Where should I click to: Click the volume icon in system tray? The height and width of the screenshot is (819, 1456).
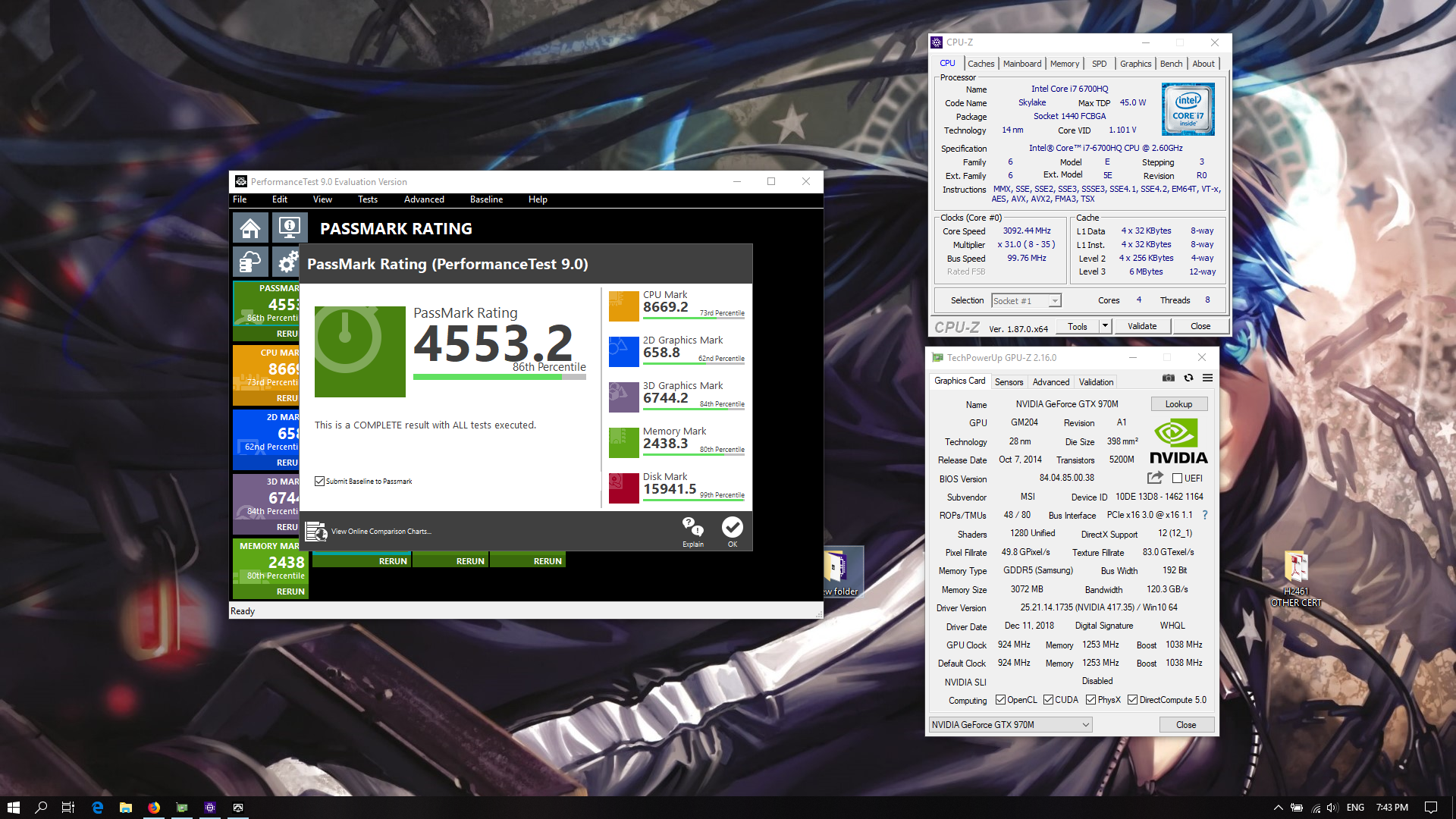1332,808
